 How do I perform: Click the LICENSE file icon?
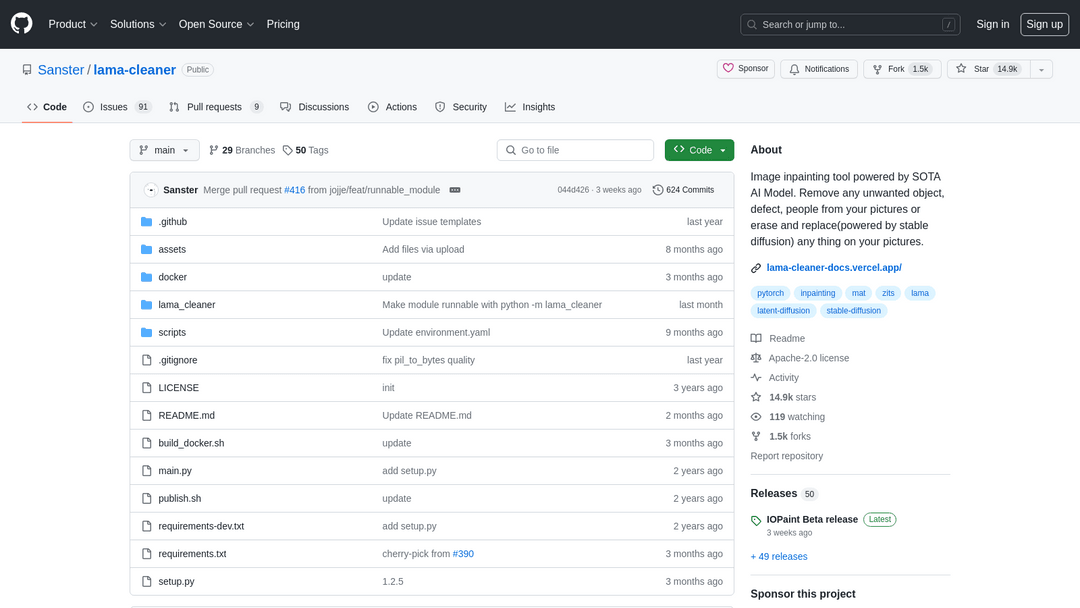(x=146, y=388)
